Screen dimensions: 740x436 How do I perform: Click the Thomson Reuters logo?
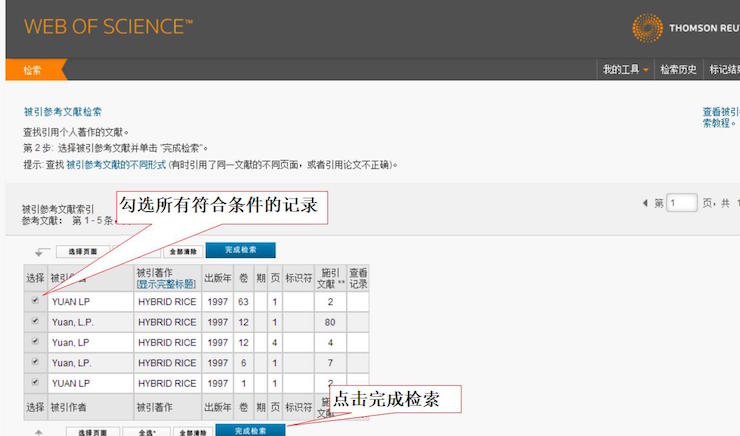click(686, 28)
